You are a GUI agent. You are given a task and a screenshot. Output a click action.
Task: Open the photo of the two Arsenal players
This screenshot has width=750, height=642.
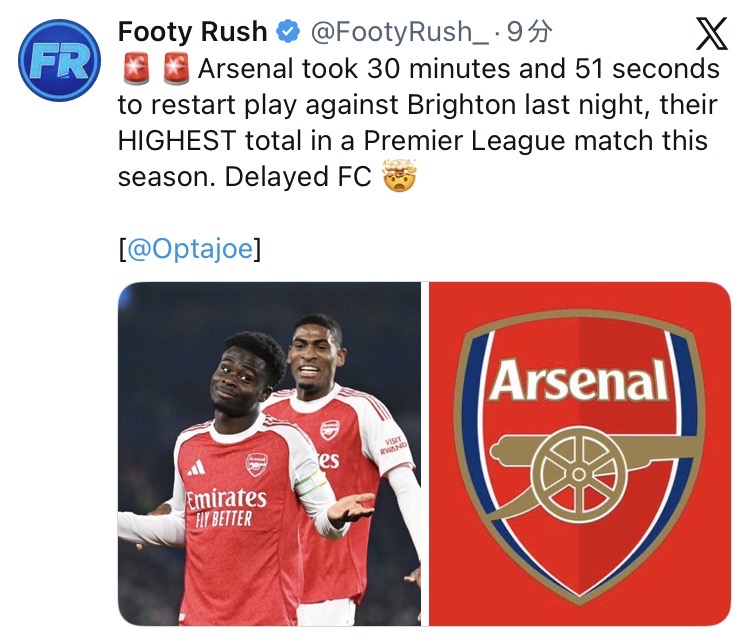[x=270, y=453]
